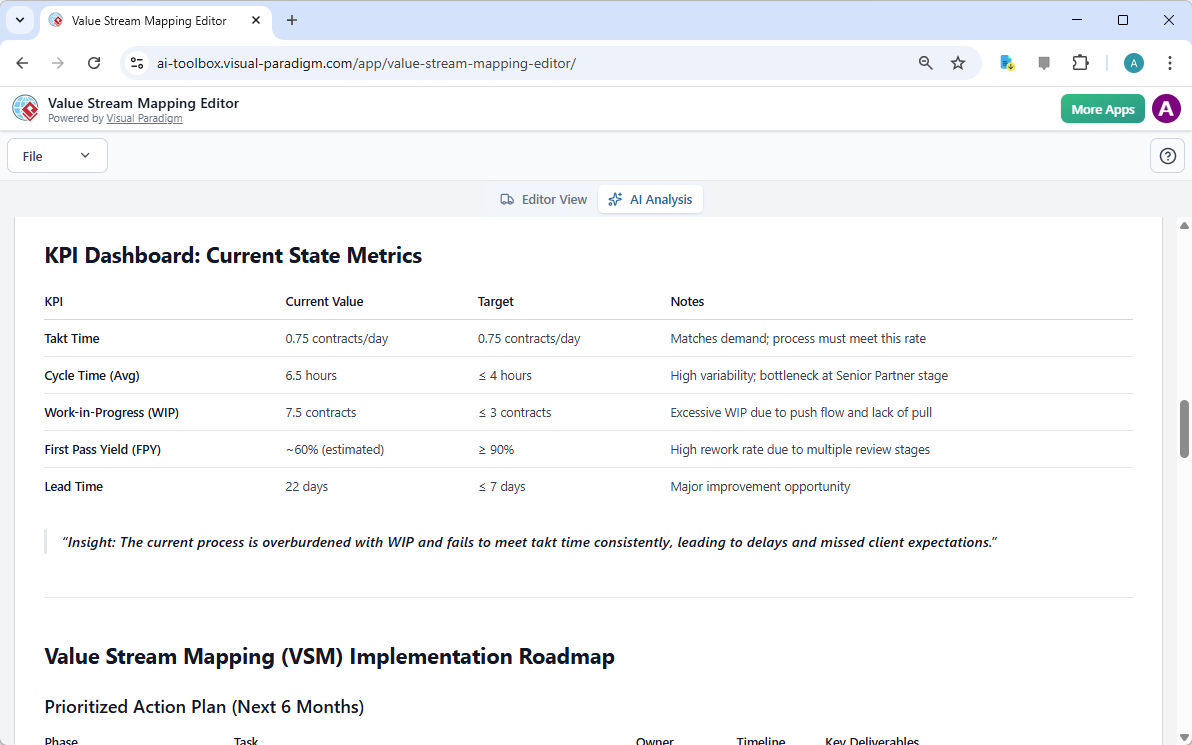Open the purple account avatar in the app header
The width and height of the screenshot is (1192, 745).
(1166, 108)
